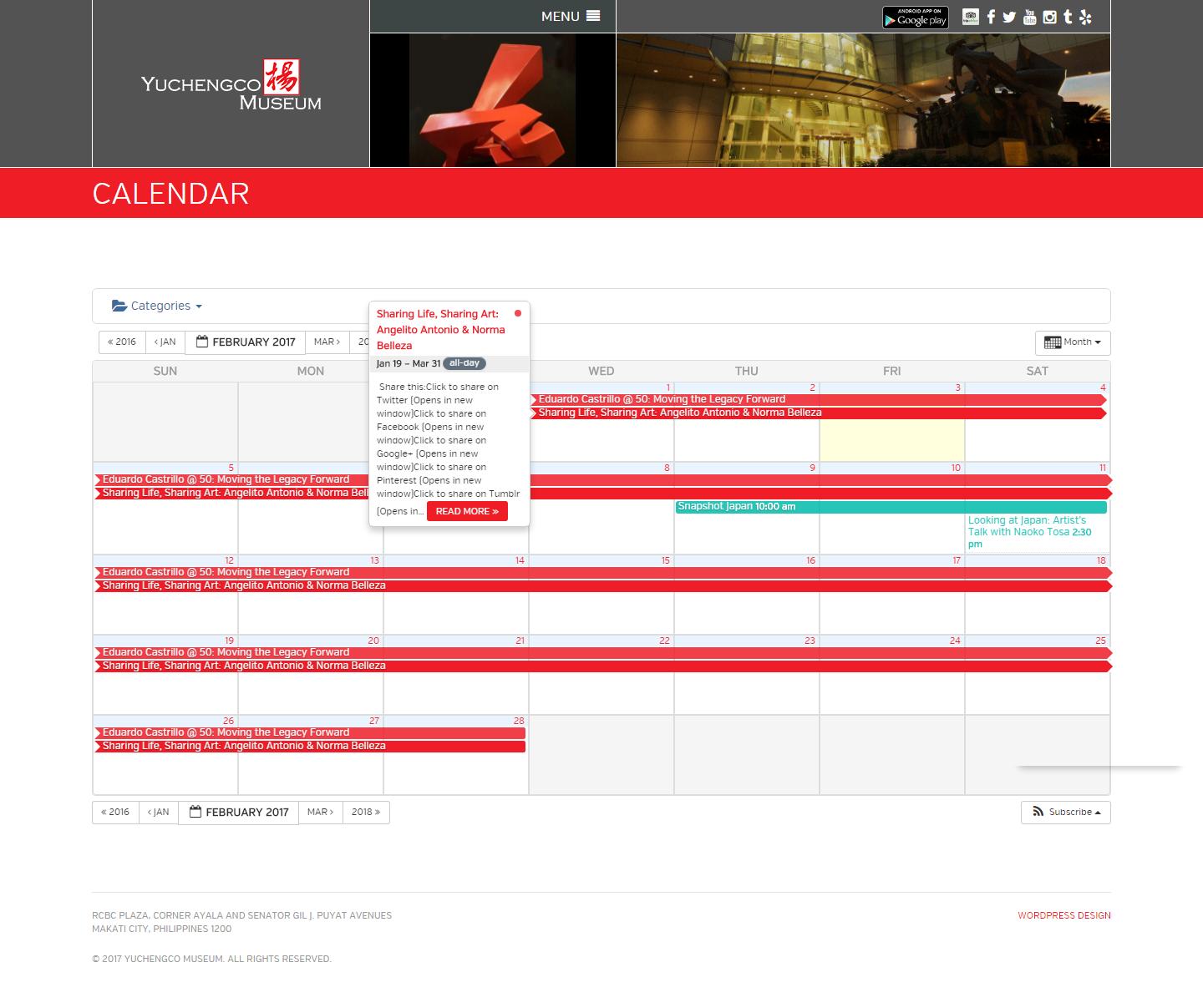1203x1008 pixels.
Task: Click the all-day badge in event popup
Action: tap(464, 363)
